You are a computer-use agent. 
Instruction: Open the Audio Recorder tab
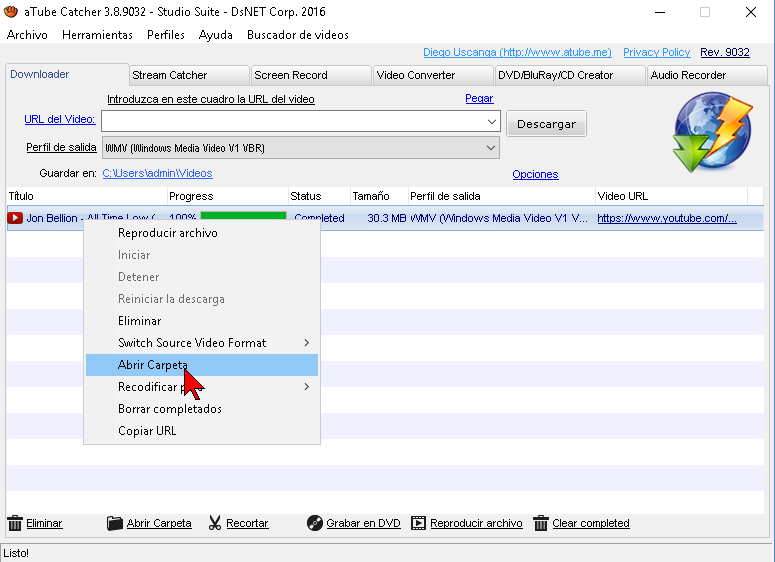click(x=707, y=75)
